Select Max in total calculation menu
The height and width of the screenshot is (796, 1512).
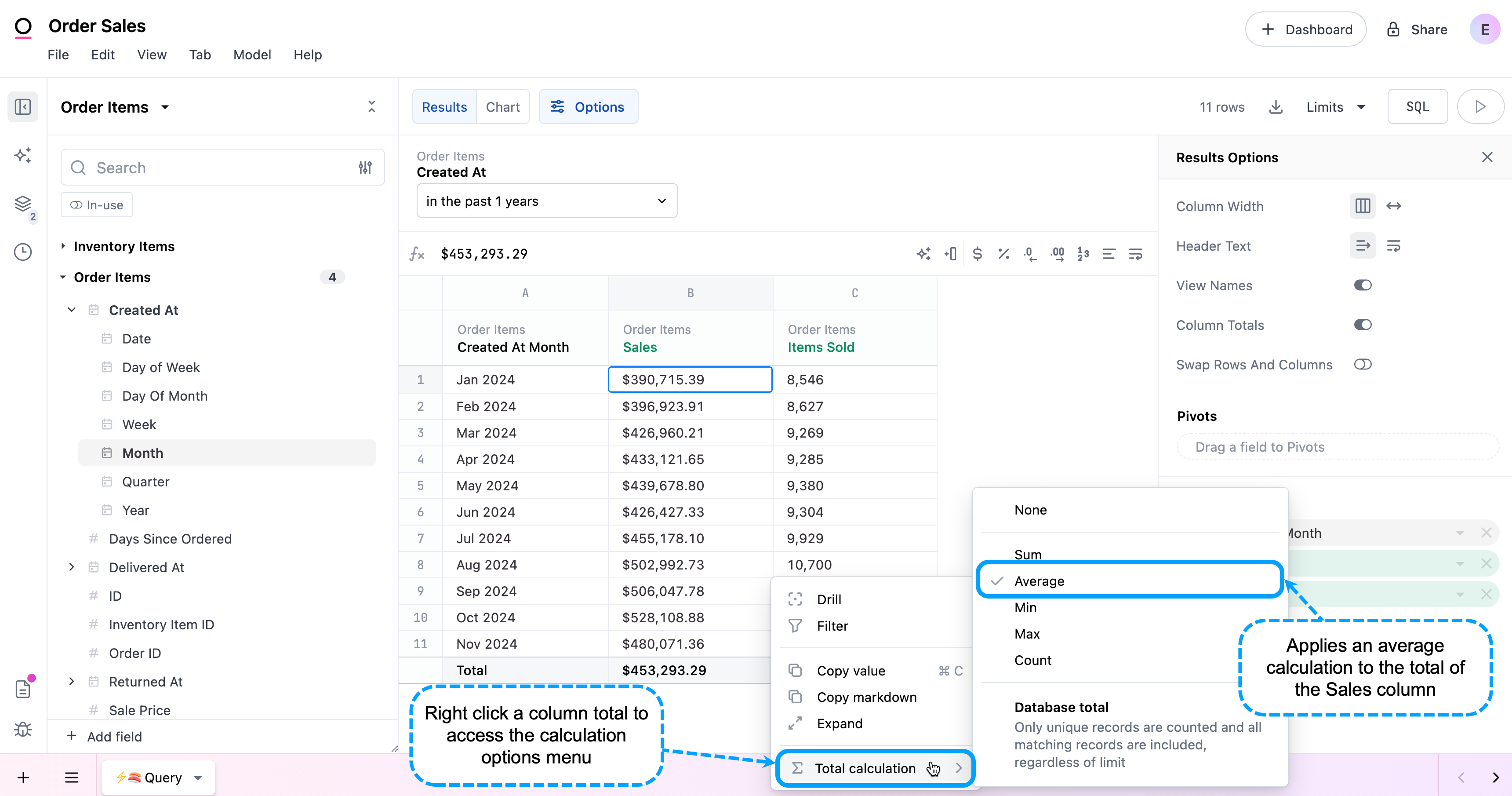click(1027, 634)
